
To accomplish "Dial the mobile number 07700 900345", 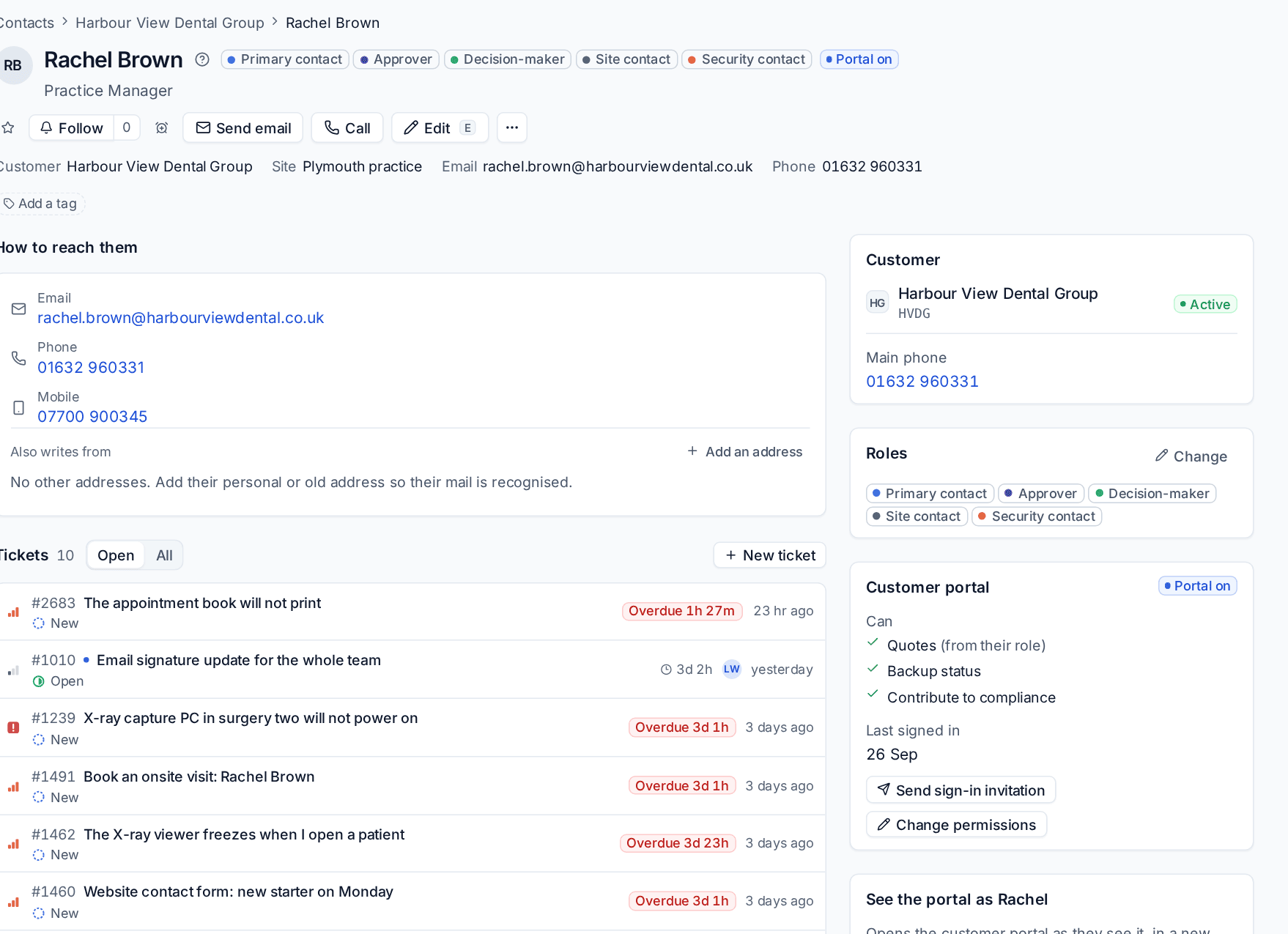I will coord(92,417).
